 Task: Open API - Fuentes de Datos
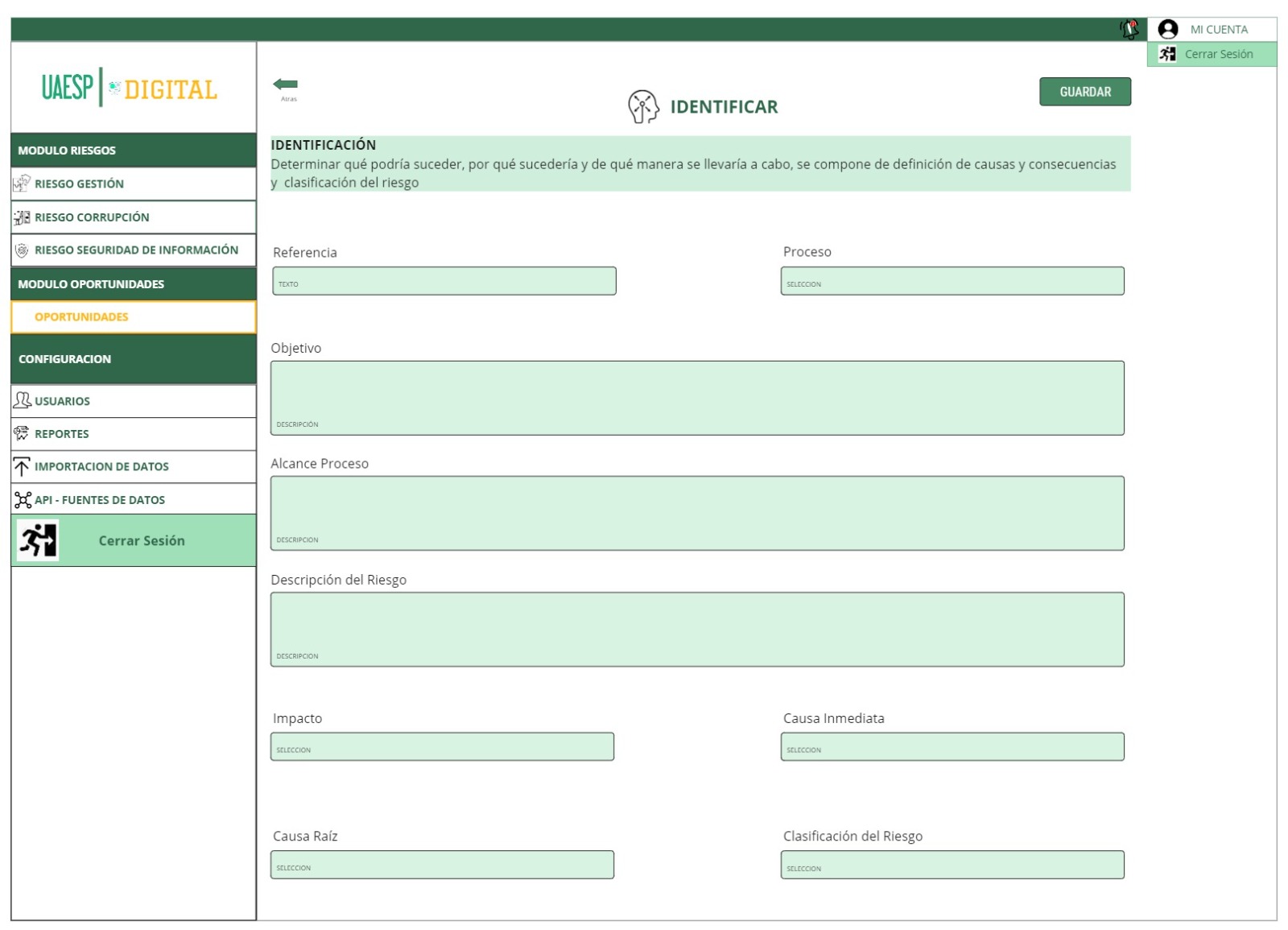(x=134, y=499)
